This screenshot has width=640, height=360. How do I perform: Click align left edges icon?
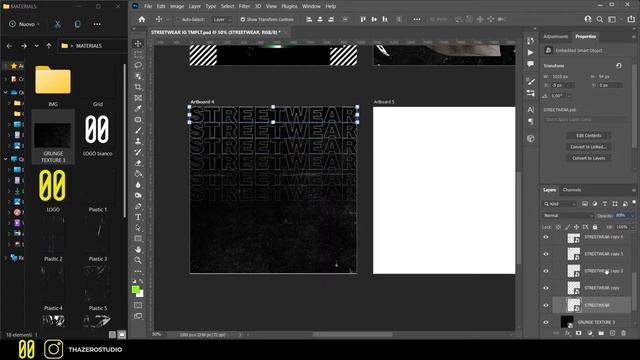point(309,19)
